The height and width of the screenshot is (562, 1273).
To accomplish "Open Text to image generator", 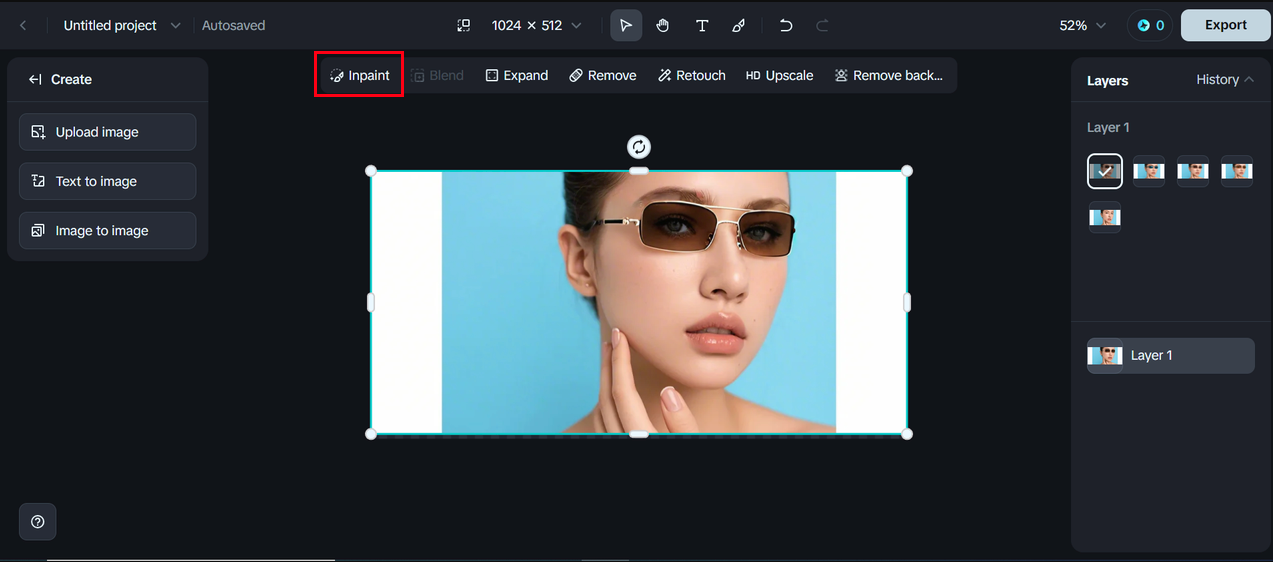I will [x=108, y=181].
